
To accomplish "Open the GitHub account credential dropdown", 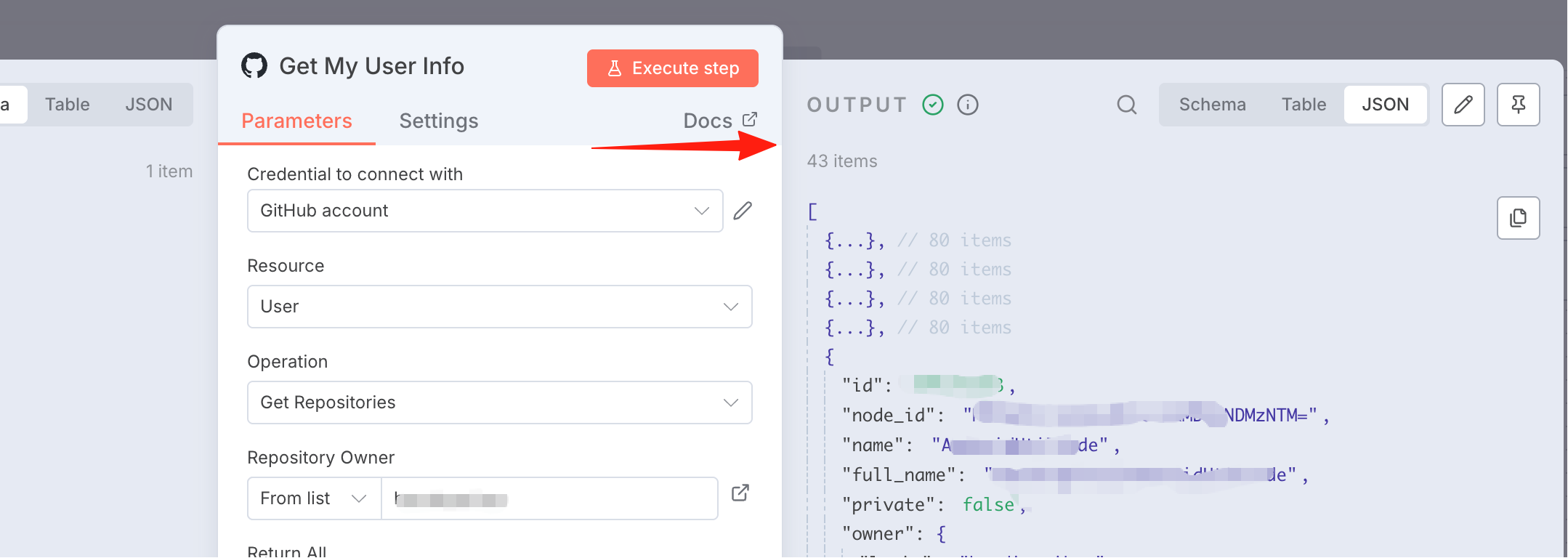I will [485, 211].
